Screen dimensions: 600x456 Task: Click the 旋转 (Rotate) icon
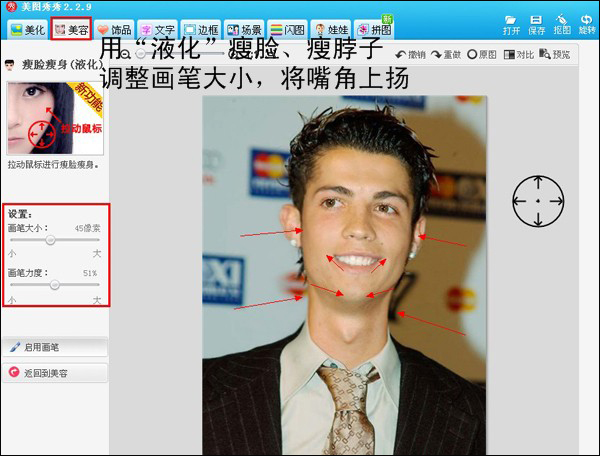coord(586,24)
